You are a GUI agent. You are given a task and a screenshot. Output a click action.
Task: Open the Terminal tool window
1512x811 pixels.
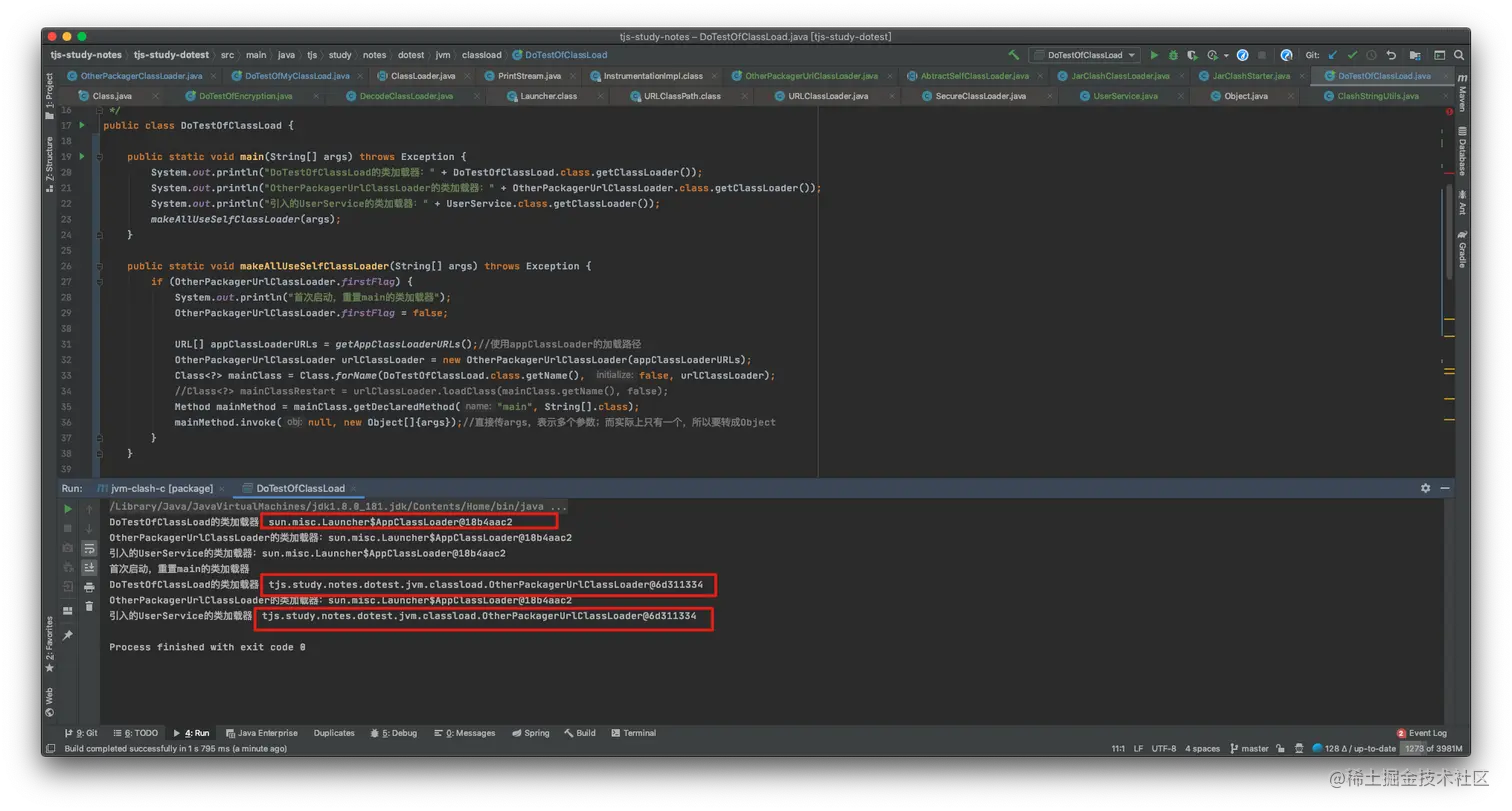click(x=632, y=733)
